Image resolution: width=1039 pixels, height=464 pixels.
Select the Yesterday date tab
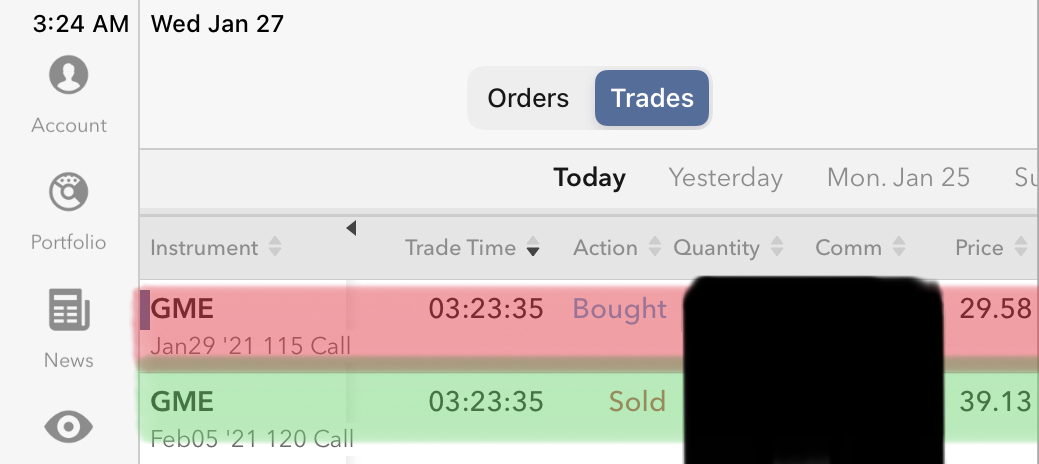725,178
